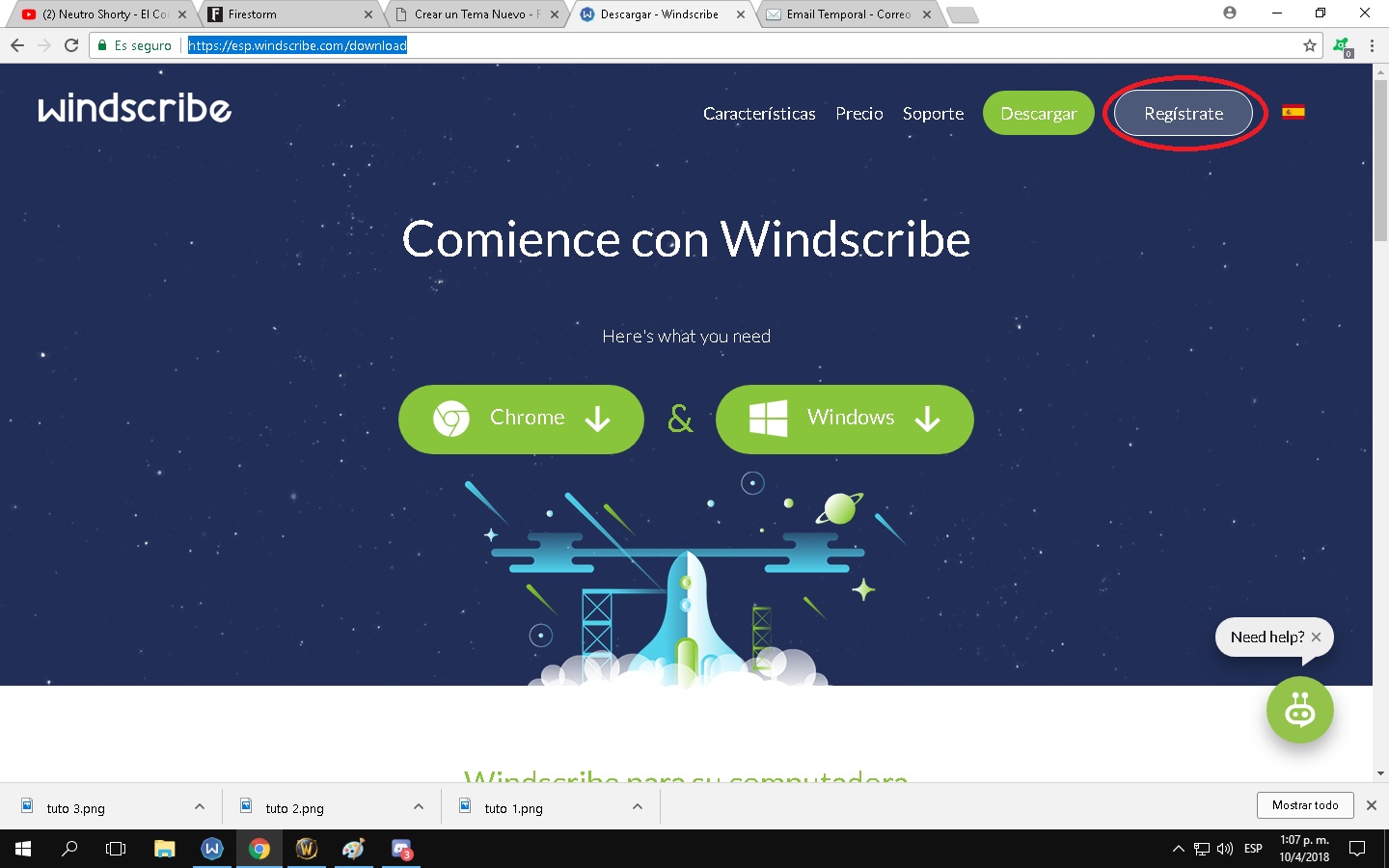Expand options for tuto 3.png download
The height and width of the screenshot is (868, 1389).
tap(200, 807)
